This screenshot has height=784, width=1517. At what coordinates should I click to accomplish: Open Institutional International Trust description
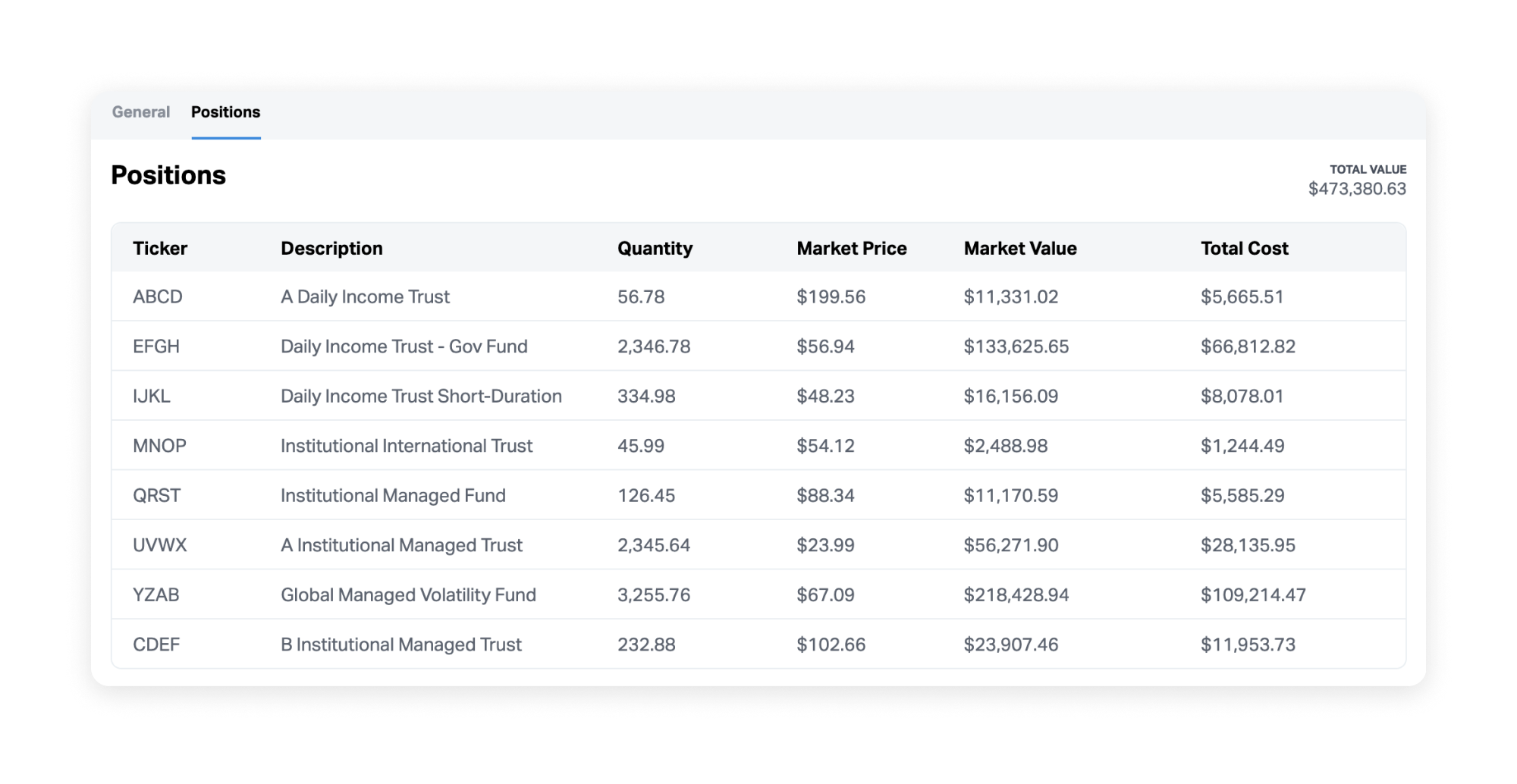point(407,446)
